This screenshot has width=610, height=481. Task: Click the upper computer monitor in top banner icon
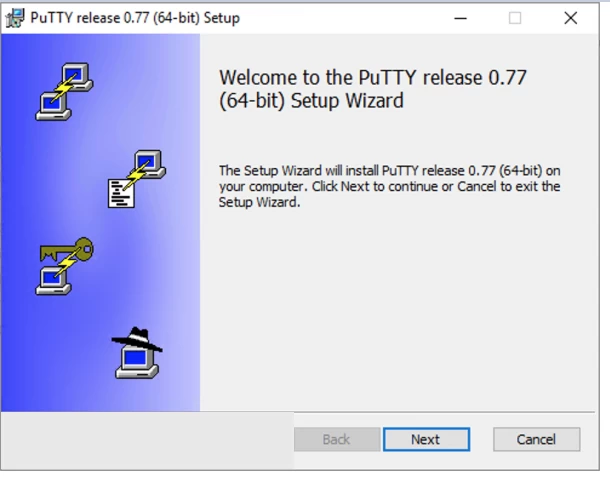click(77, 75)
